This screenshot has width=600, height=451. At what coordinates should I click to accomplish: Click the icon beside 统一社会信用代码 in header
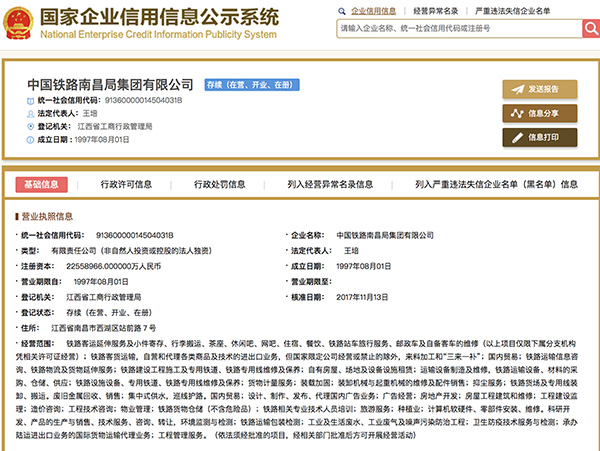point(30,101)
